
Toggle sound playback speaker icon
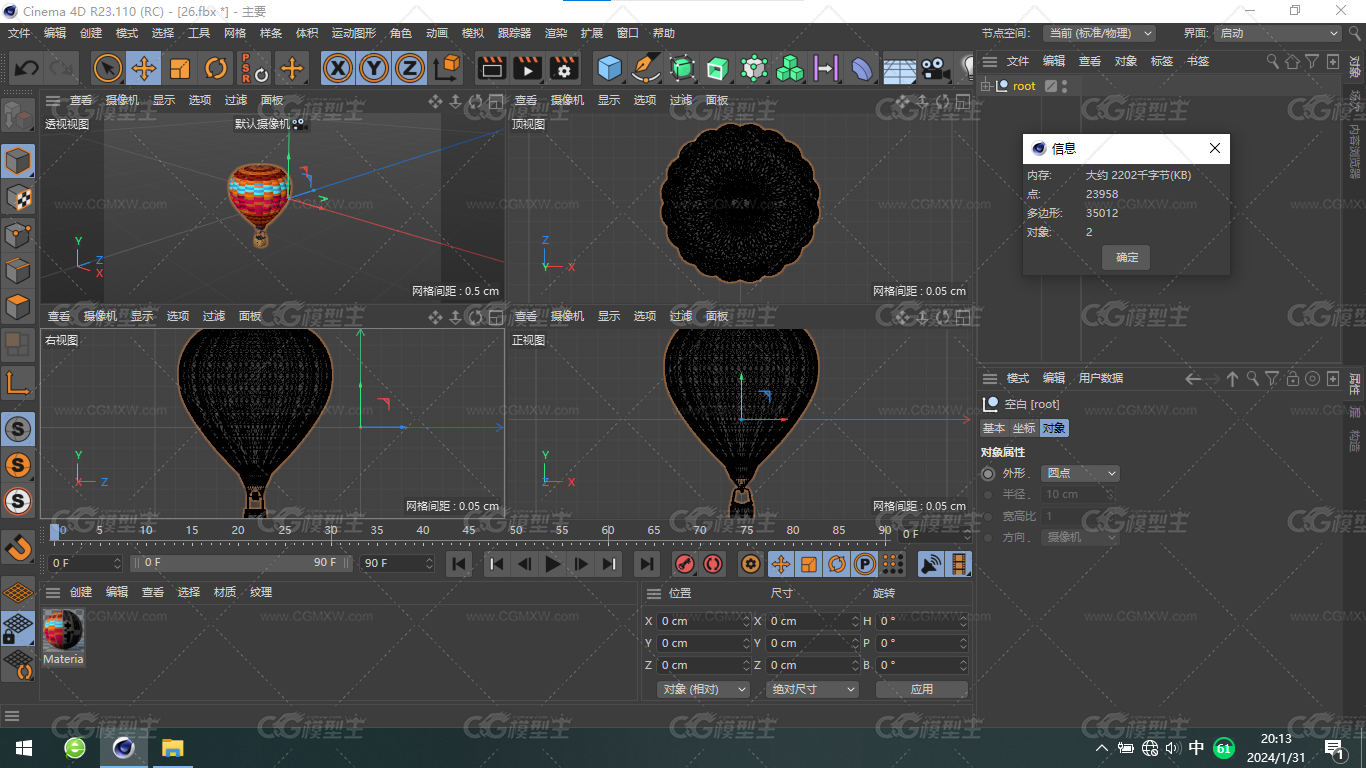tap(931, 564)
